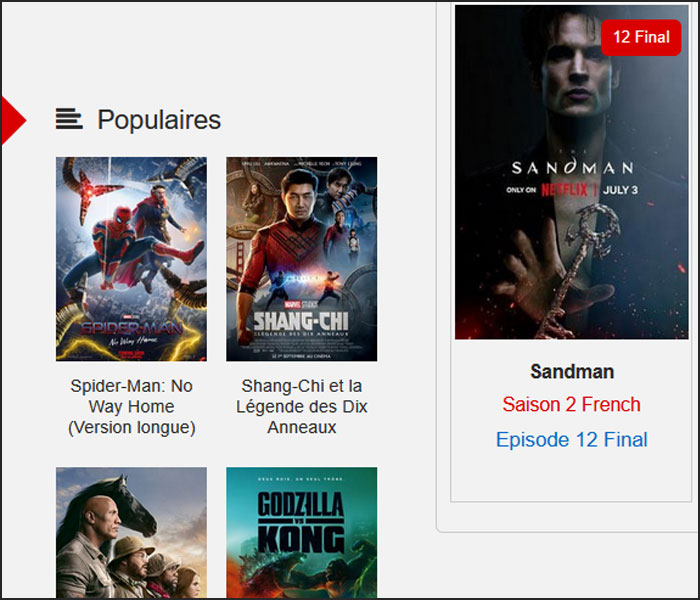Open the Spider-Man: No Way Home poster
This screenshot has width=700, height=600.
click(x=131, y=259)
